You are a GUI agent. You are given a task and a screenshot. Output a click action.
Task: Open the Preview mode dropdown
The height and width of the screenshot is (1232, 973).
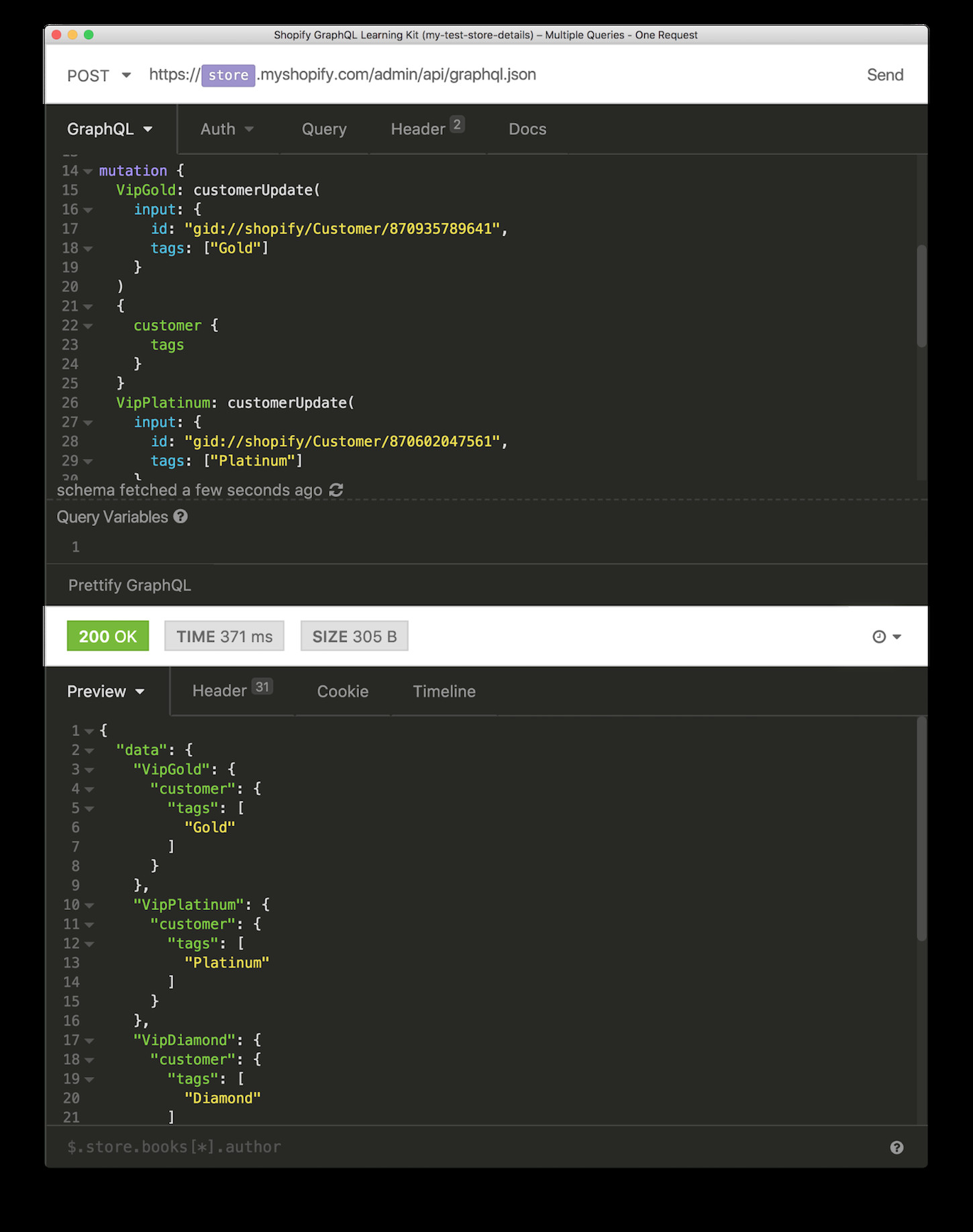[105, 691]
